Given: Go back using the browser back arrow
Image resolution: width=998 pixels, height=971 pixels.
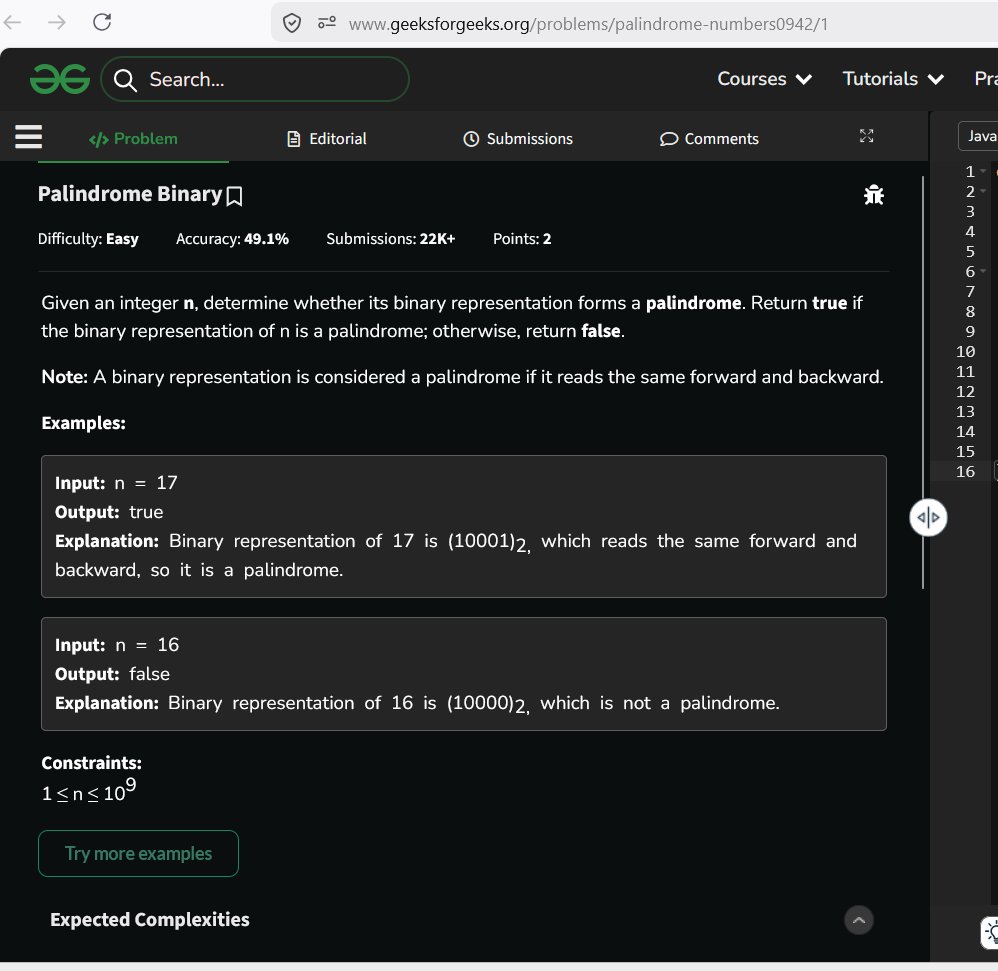Looking at the screenshot, I should 12,23.
